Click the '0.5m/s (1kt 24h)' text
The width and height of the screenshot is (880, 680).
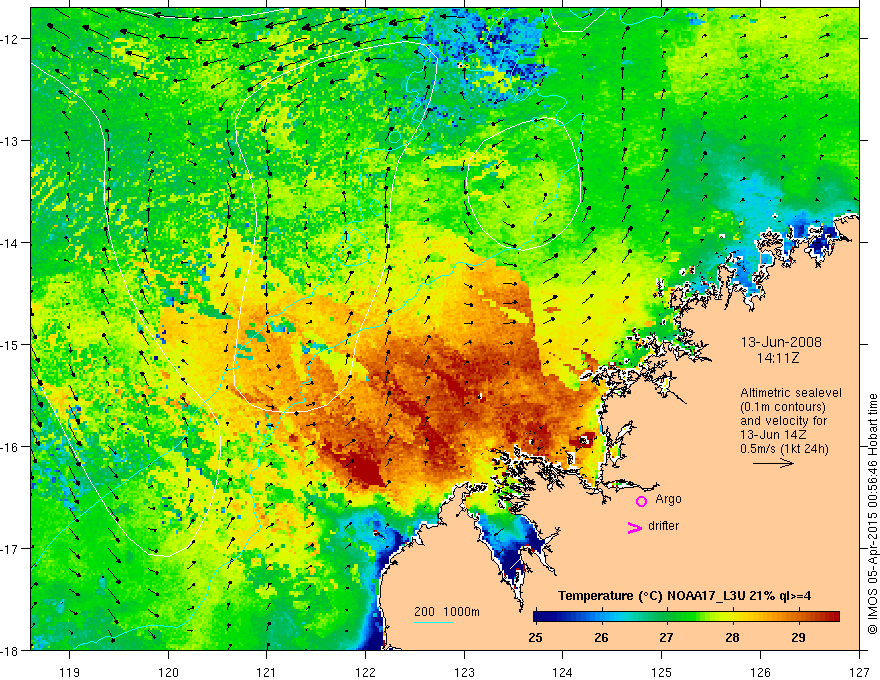coord(784,449)
